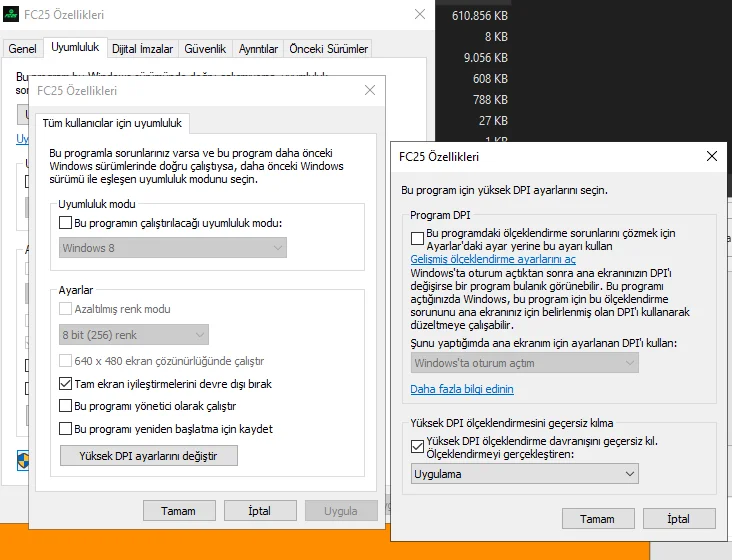Check the Program DPI ölçeklendirme sorunları checkbox
The width and height of the screenshot is (732, 560).
pos(417,238)
